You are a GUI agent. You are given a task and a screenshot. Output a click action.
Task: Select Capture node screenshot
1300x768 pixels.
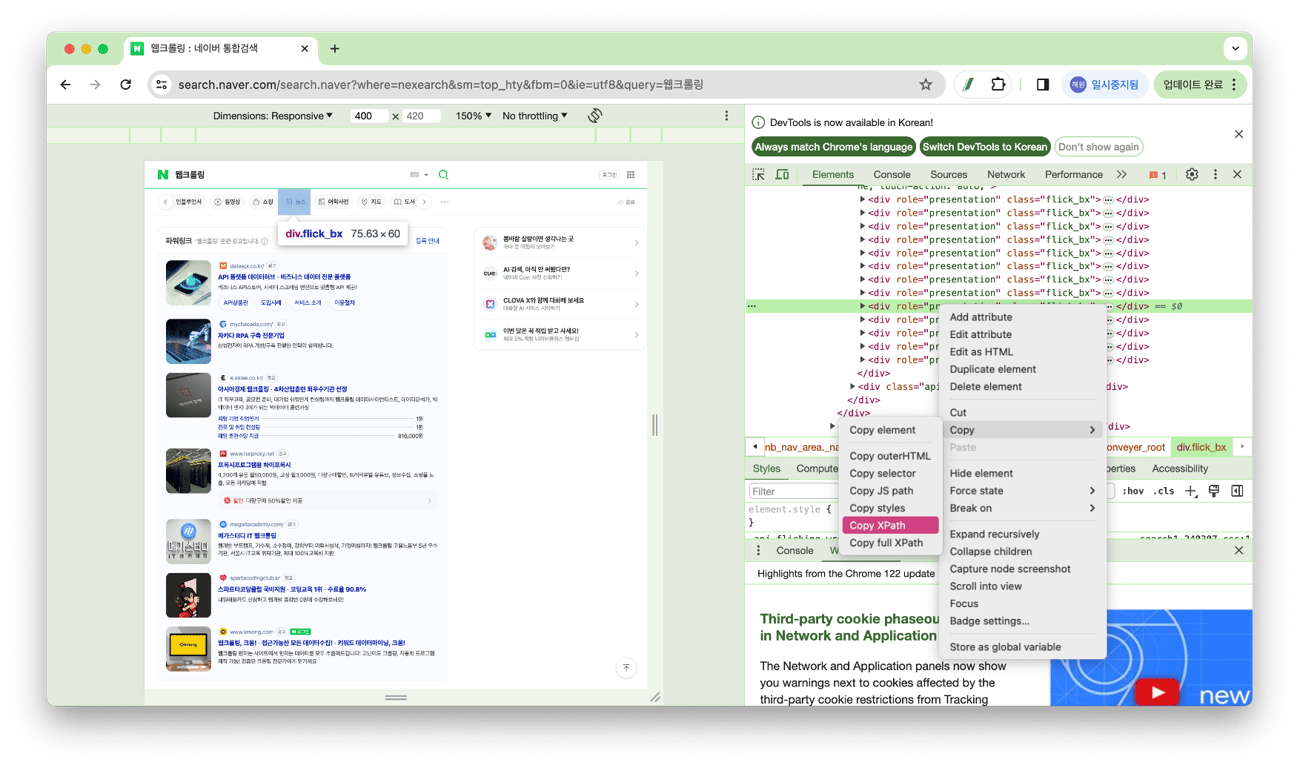point(1022,569)
